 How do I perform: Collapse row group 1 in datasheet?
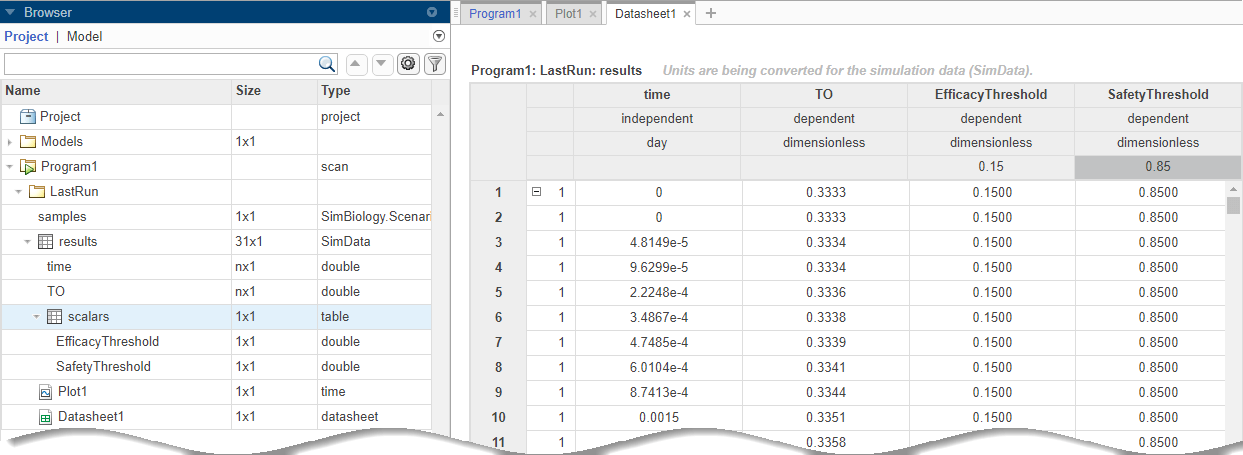[537, 192]
